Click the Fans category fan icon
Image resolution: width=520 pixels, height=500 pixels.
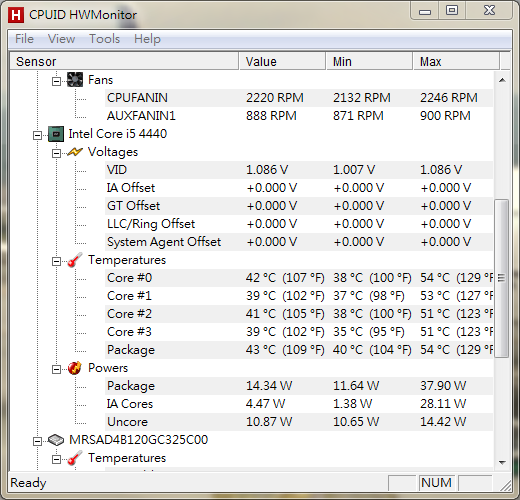click(x=75, y=80)
